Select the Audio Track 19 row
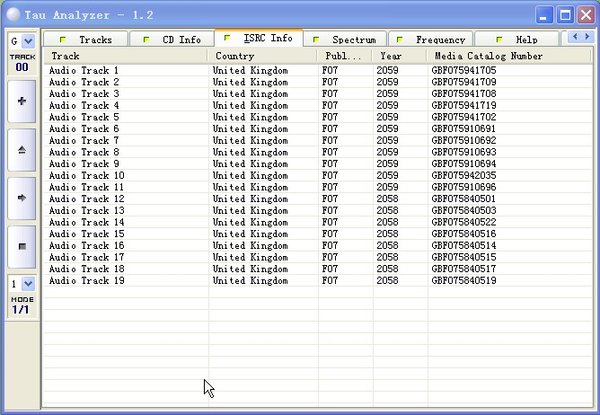This screenshot has width=600, height=415. 318,280
